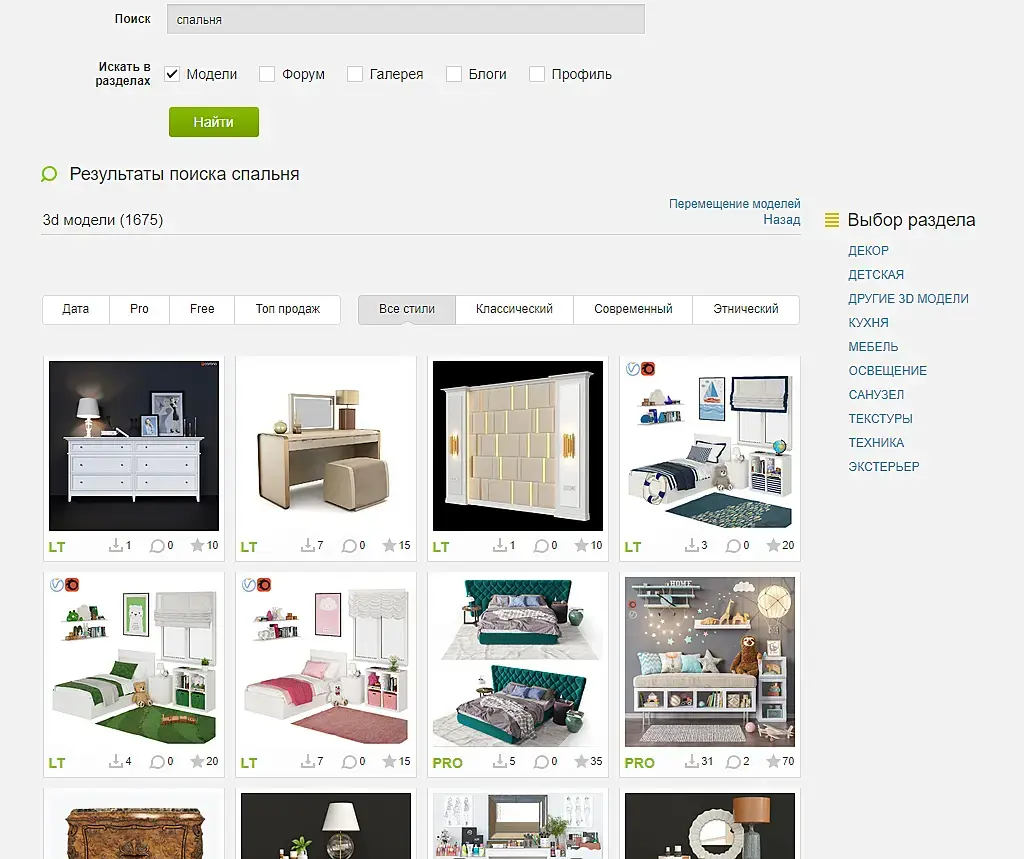Screen dimensions: 1024x859
Task: Click V-Ray badge icon on nautical bedroom card
Action: pos(633,369)
